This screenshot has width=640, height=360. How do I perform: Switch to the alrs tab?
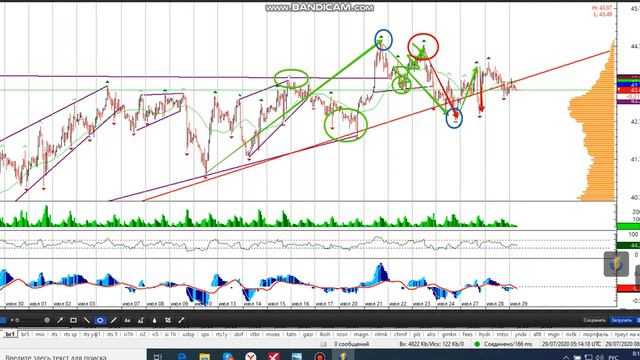click(x=431, y=334)
